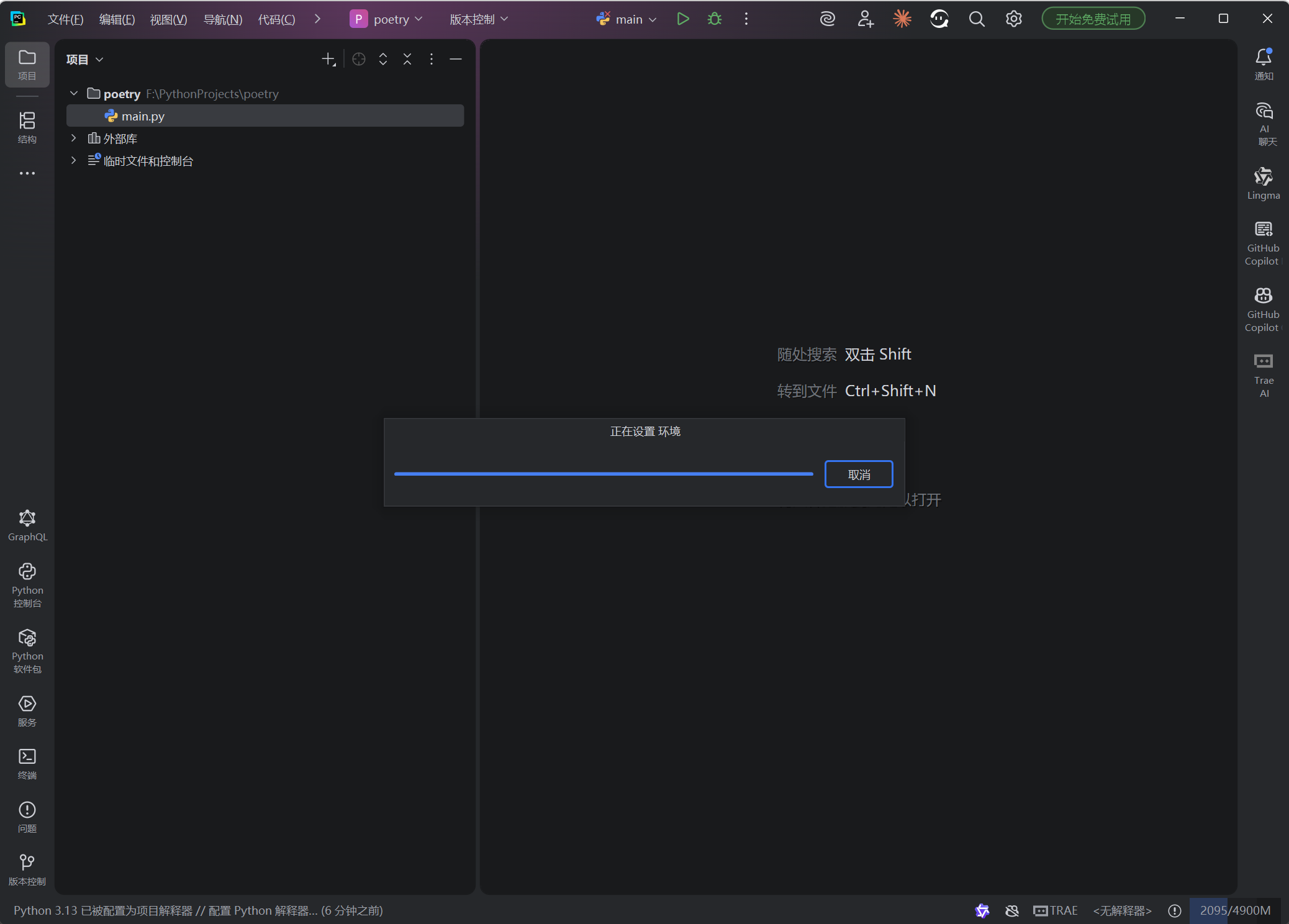Run the main configuration
Image resolution: width=1289 pixels, height=924 pixels.
point(683,19)
